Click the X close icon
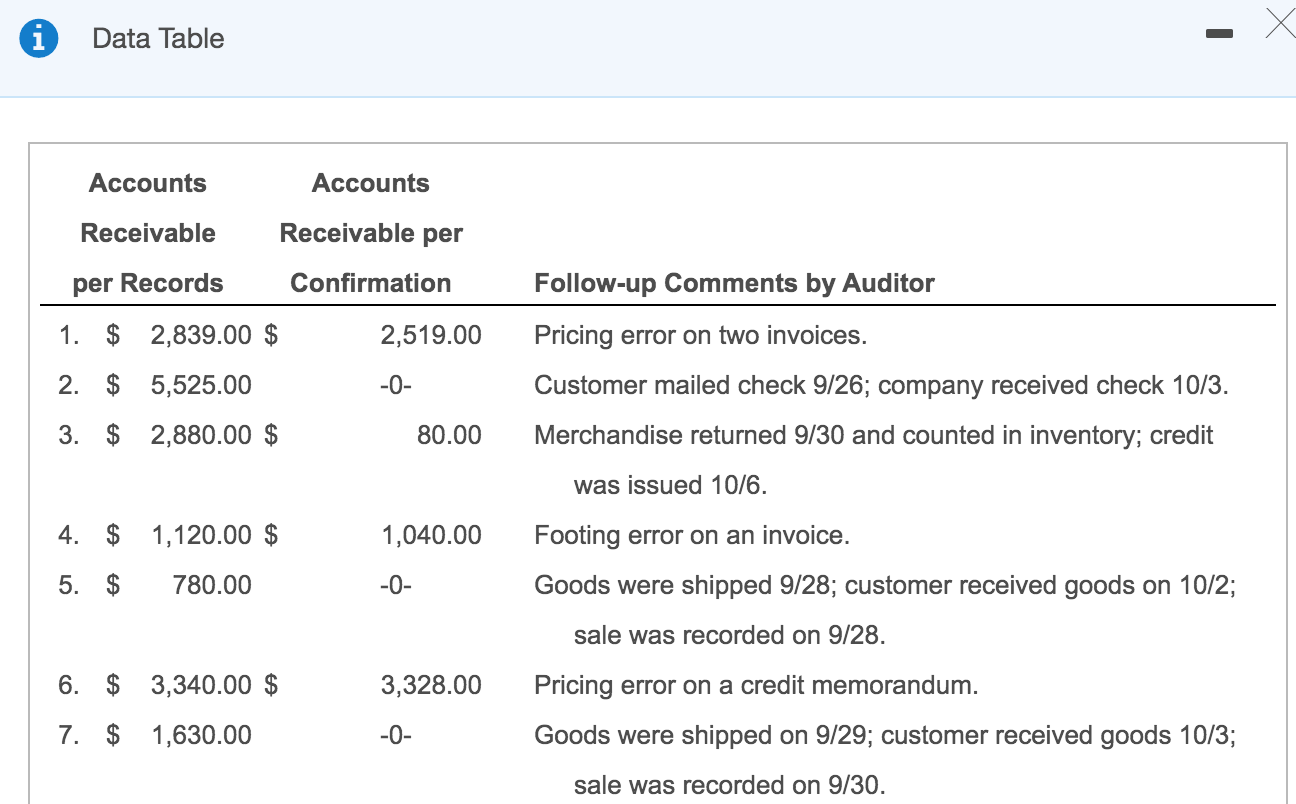This screenshot has width=1296, height=804. 1280,24
